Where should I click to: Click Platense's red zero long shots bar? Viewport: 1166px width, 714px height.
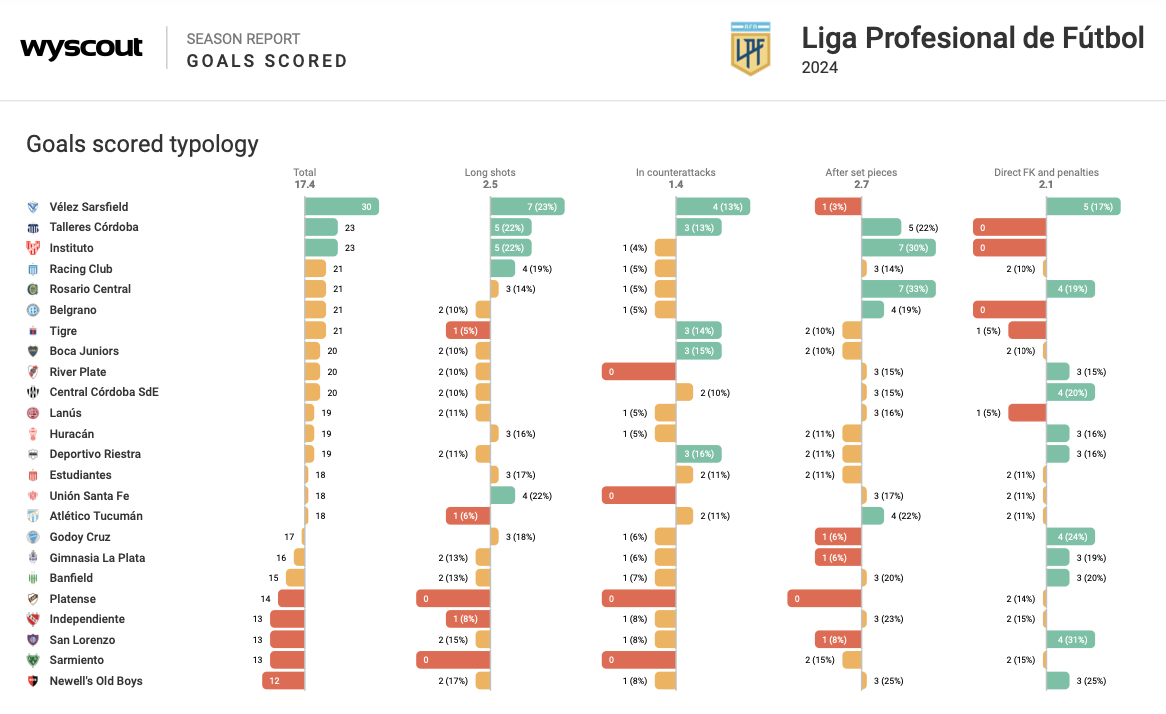453,599
